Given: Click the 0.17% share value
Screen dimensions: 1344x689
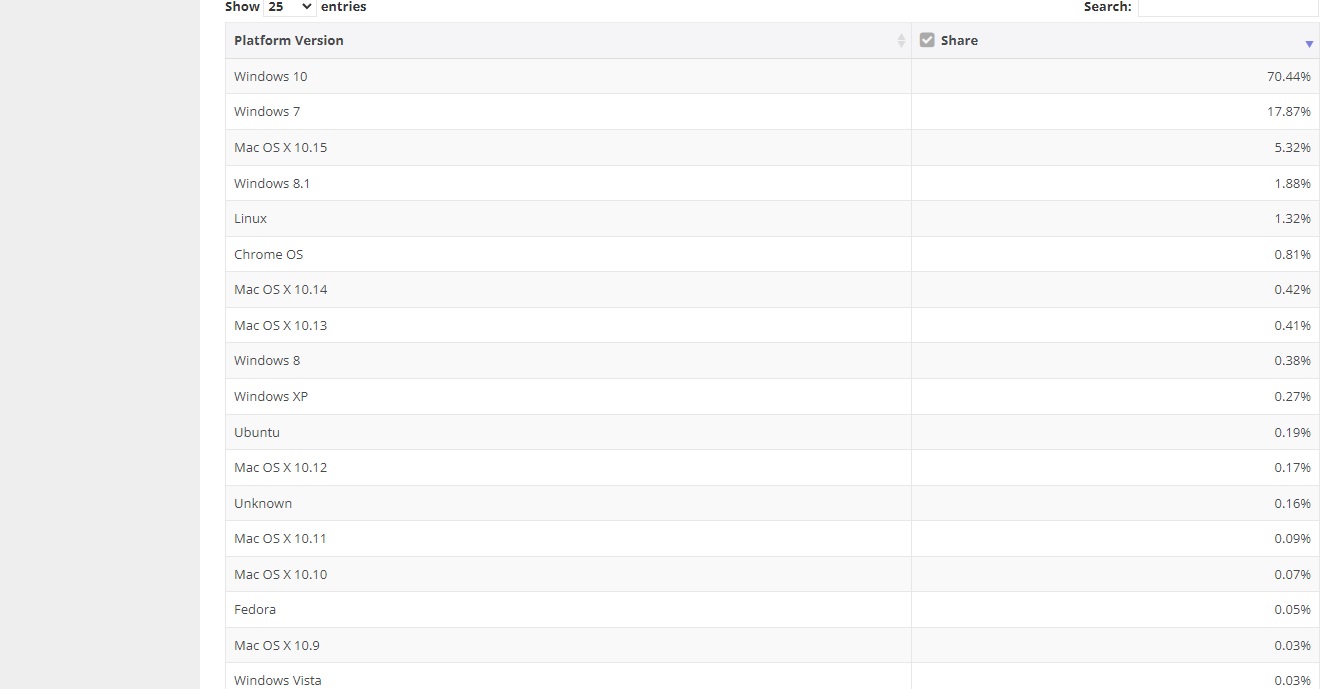Looking at the screenshot, I should tap(1292, 467).
